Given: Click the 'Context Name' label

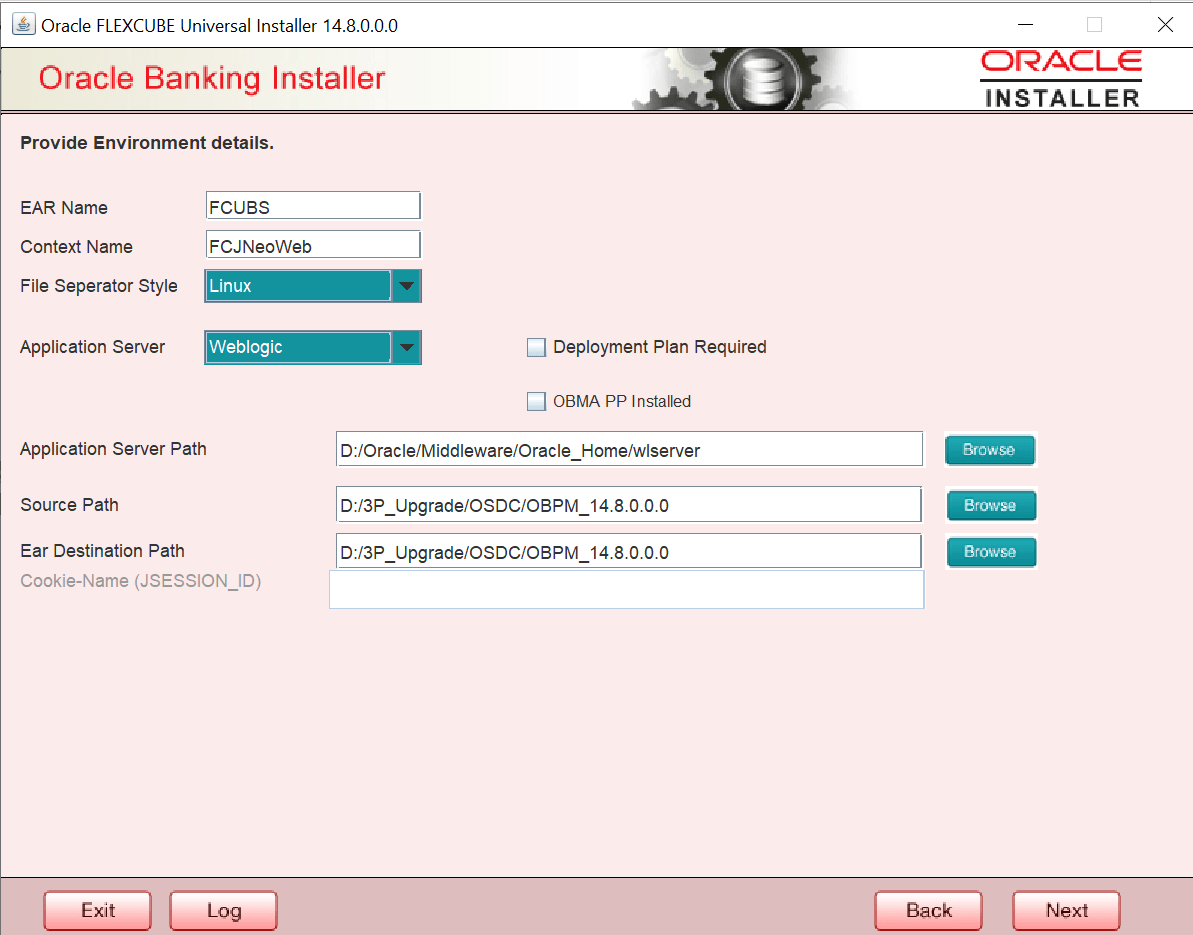Looking at the screenshot, I should [x=76, y=246].
